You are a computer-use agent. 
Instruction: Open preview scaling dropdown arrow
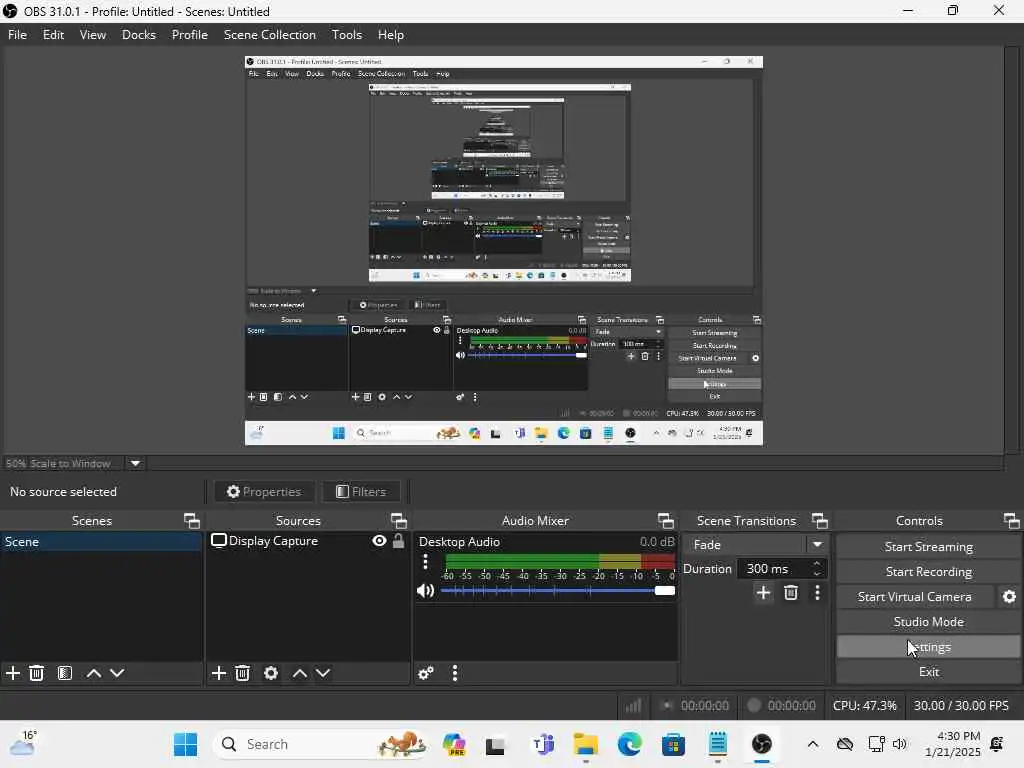point(135,463)
